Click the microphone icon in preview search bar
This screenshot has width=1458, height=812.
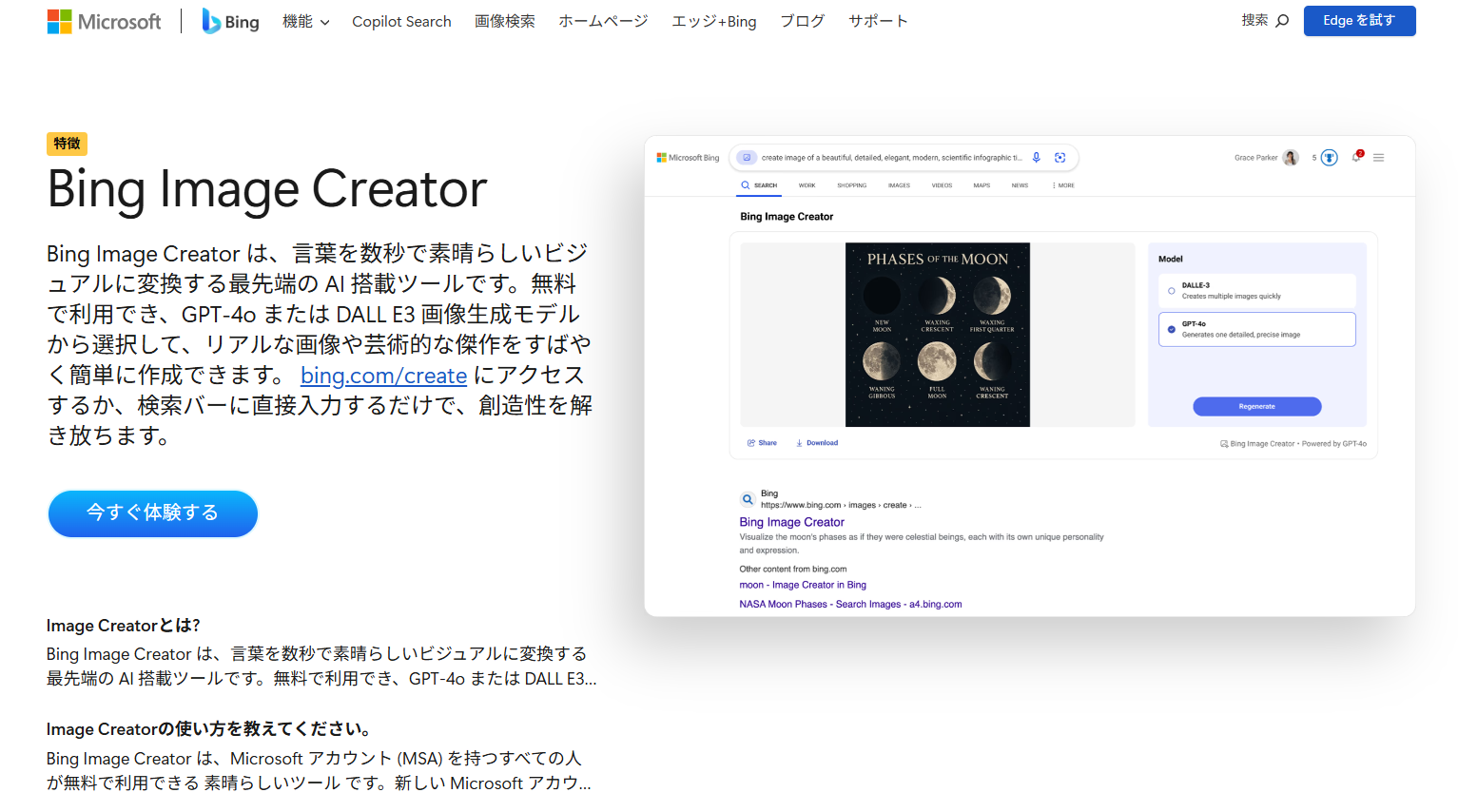[1037, 158]
